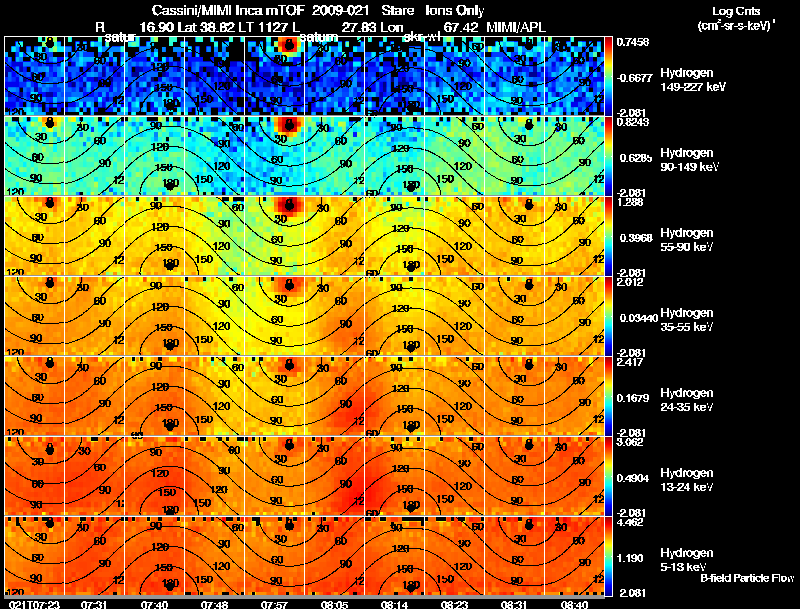Click the color scale maximum '2.417'
The image size is (800, 609).
pos(630,362)
